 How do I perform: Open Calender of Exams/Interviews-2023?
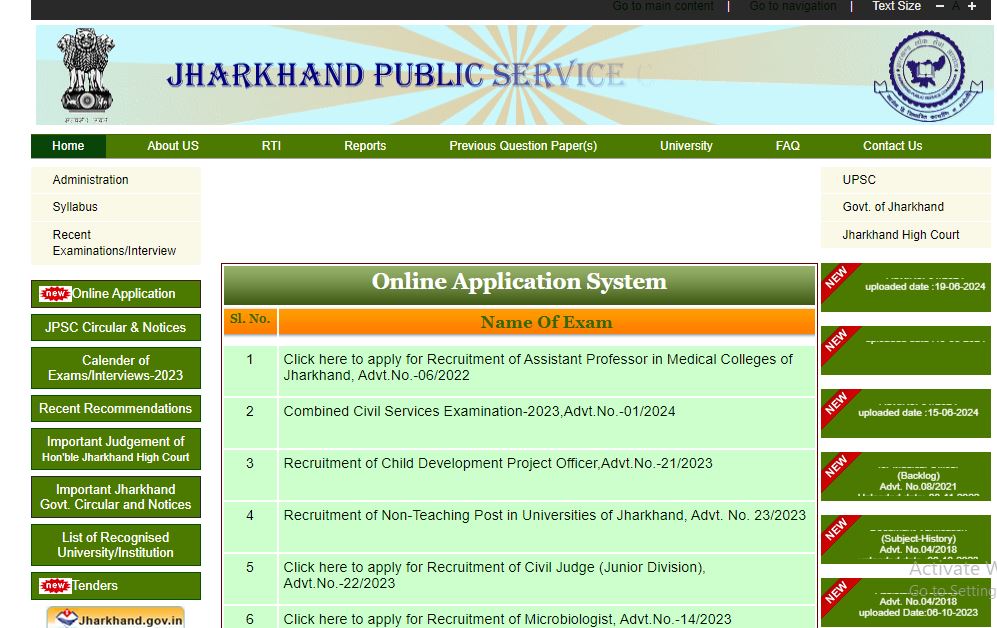(115, 368)
